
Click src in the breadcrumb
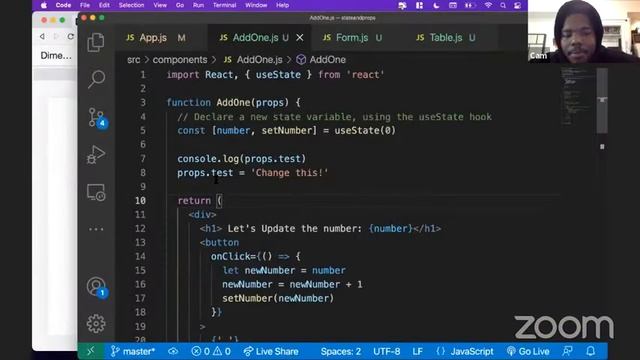133,60
